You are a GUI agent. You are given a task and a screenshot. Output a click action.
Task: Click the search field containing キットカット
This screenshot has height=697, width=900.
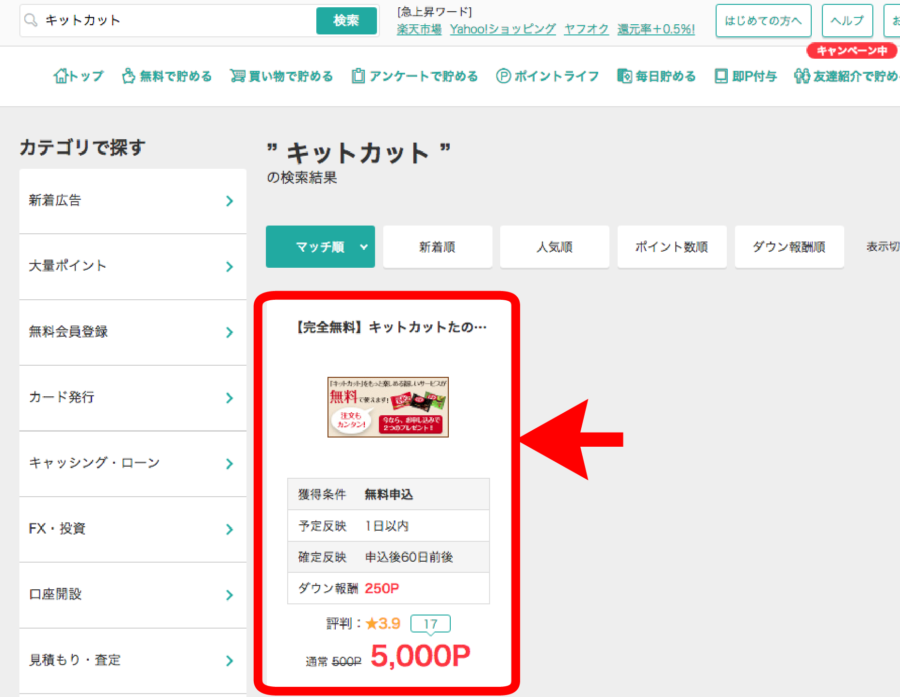[x=168, y=21]
